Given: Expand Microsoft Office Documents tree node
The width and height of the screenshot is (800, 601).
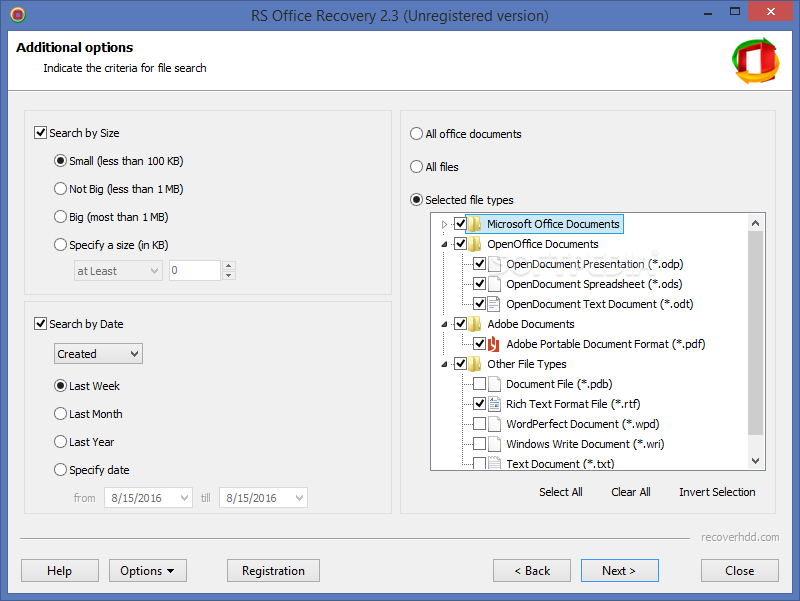Looking at the screenshot, I should pos(444,224).
